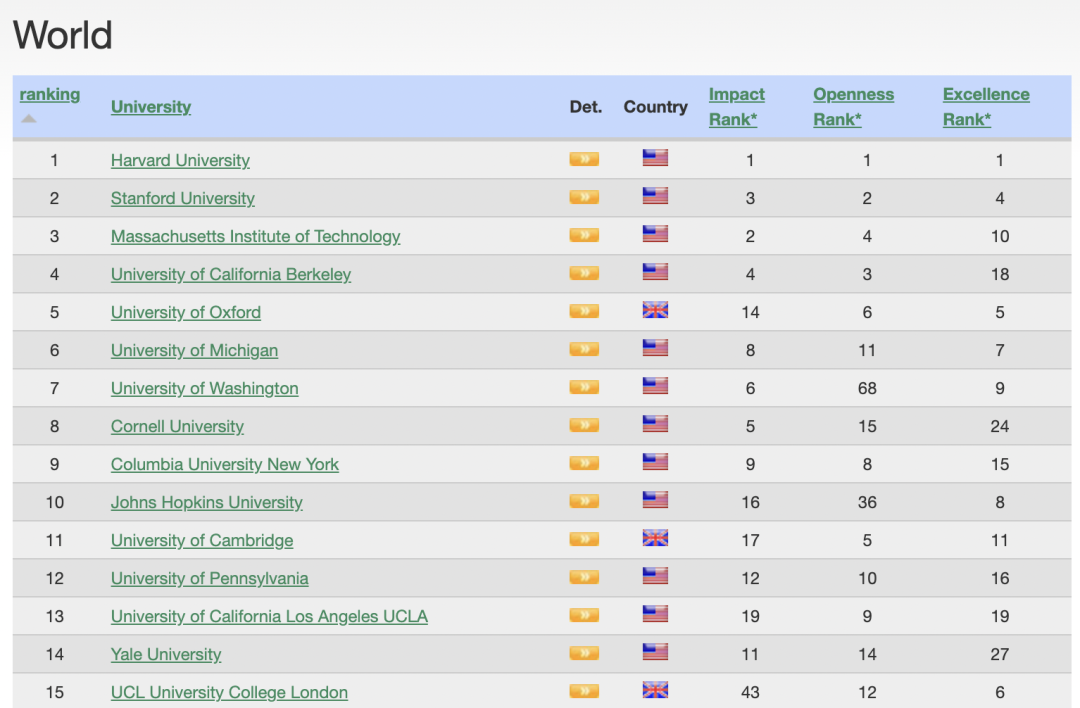Click the Det. column header
Viewport: 1080px width, 708px height.
coord(585,107)
